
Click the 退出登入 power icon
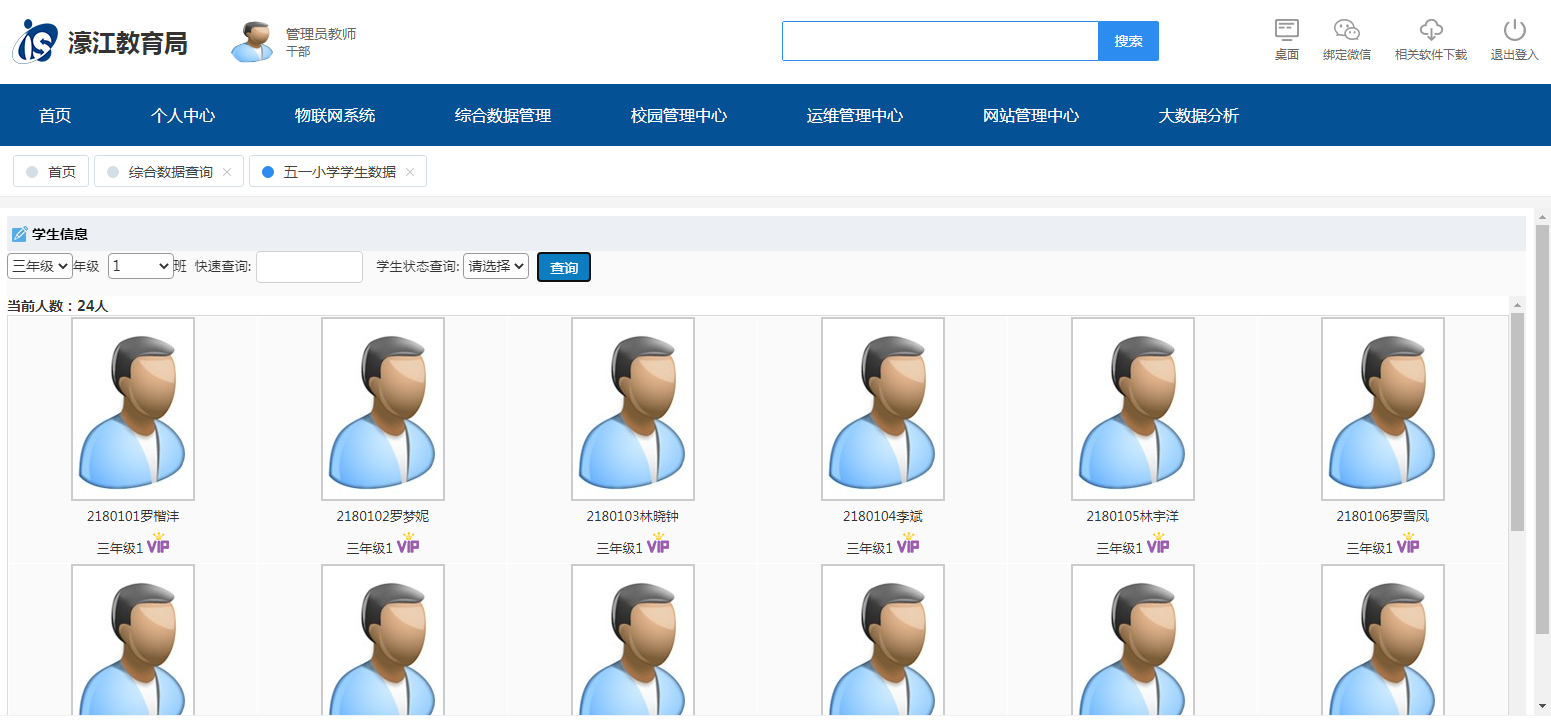[x=1514, y=30]
